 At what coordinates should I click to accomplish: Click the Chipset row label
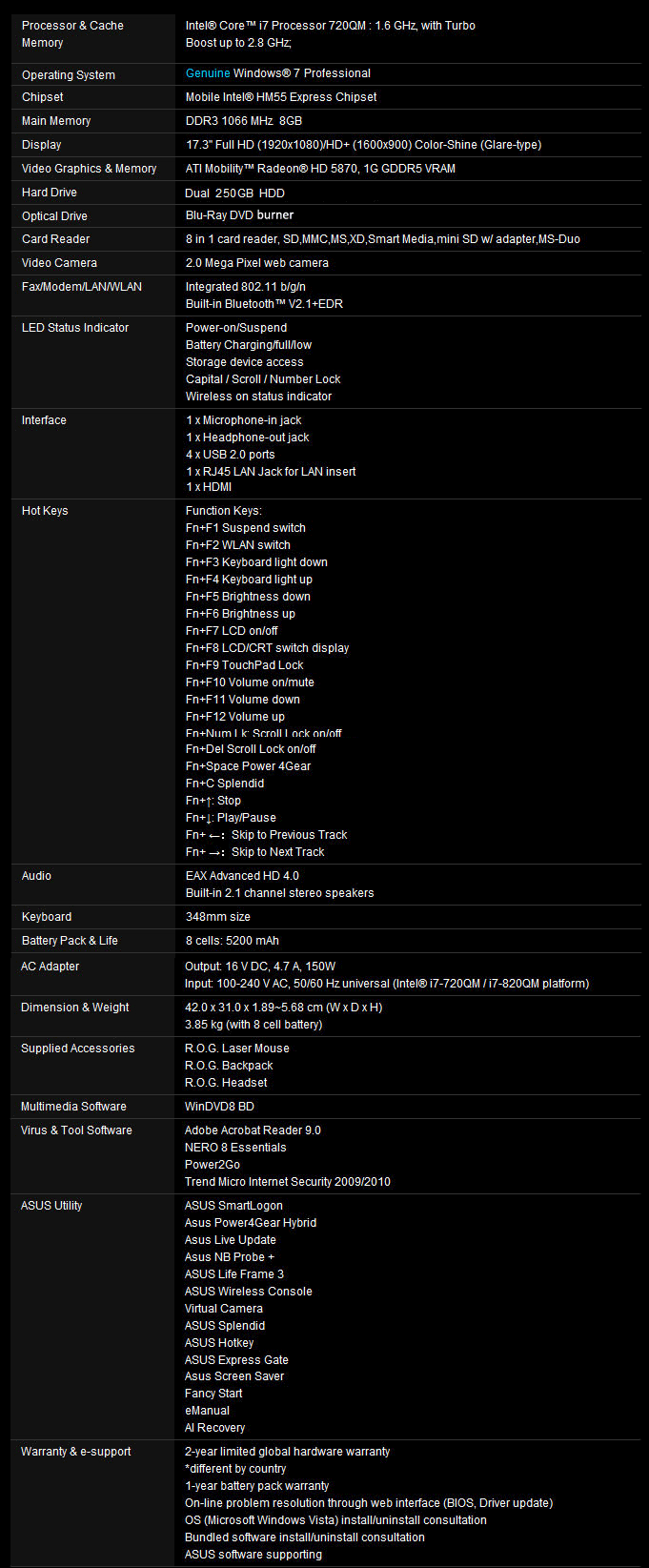pyautogui.click(x=43, y=97)
